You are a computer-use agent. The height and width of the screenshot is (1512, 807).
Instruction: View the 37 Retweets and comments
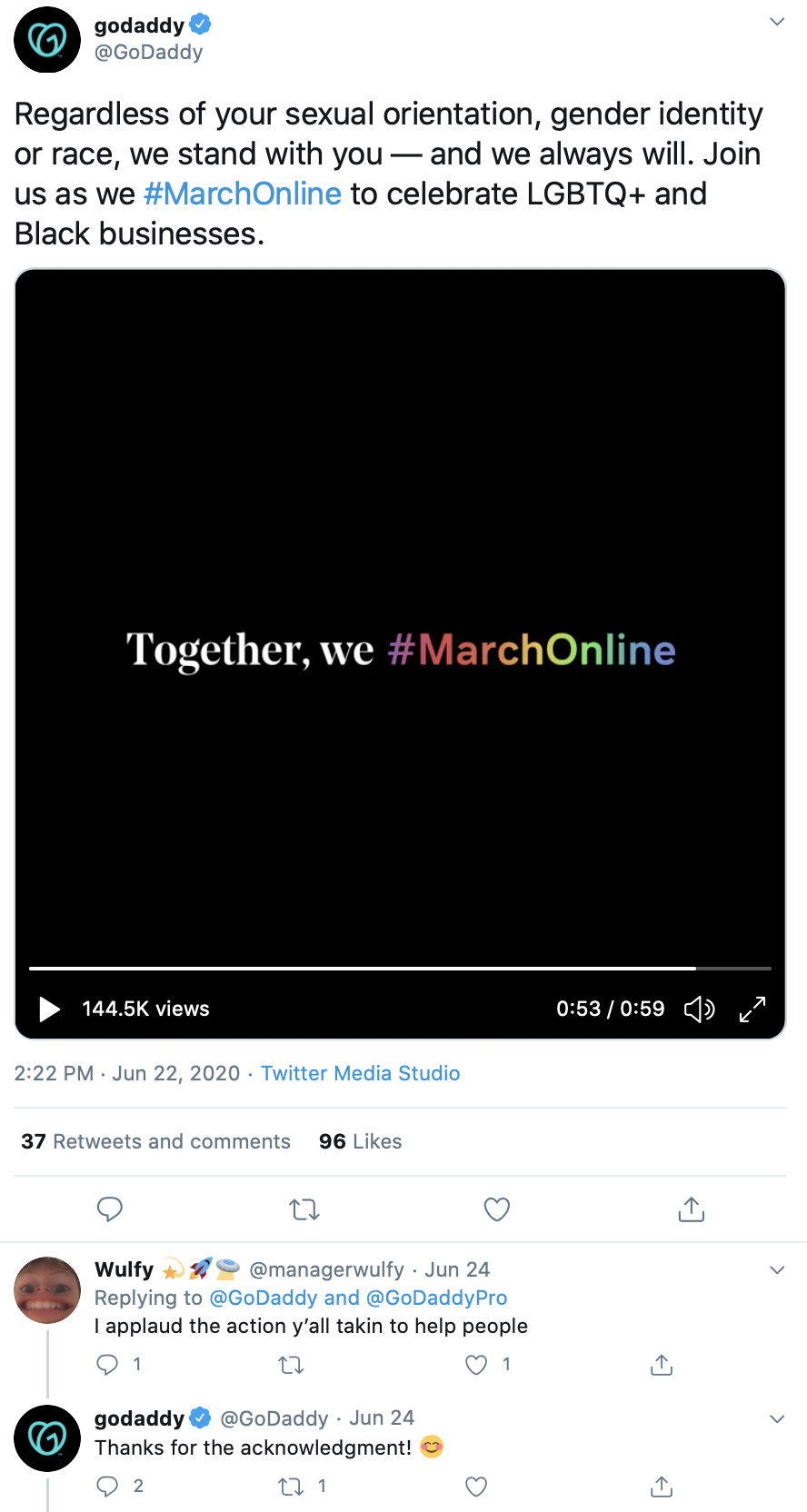click(x=155, y=1141)
